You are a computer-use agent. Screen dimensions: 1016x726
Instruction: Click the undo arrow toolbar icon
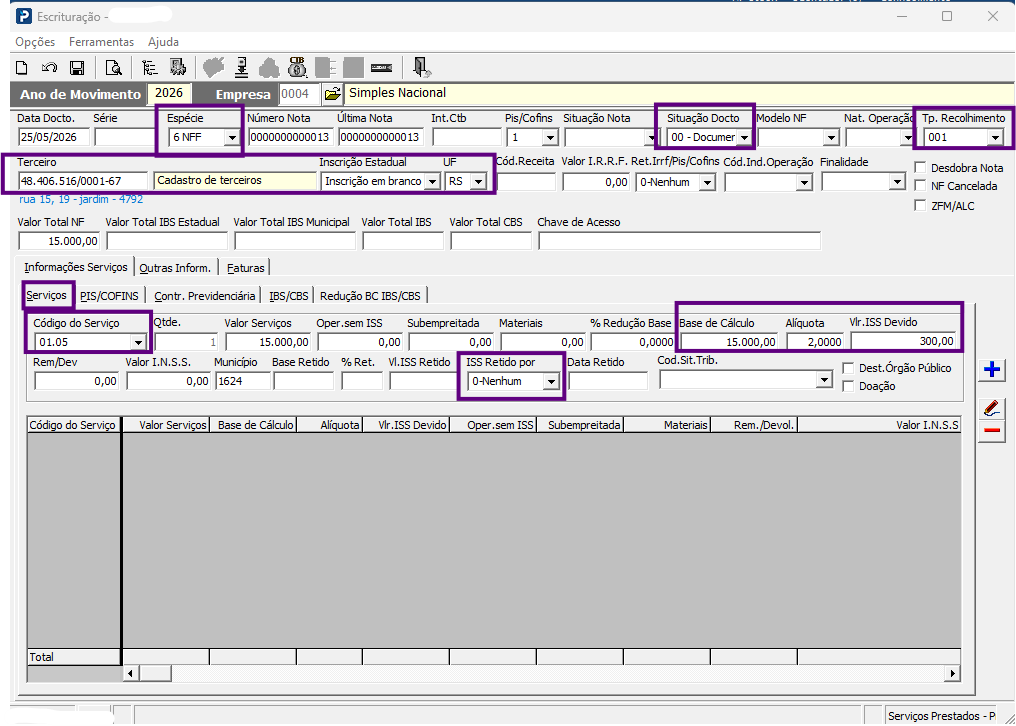click(49, 67)
